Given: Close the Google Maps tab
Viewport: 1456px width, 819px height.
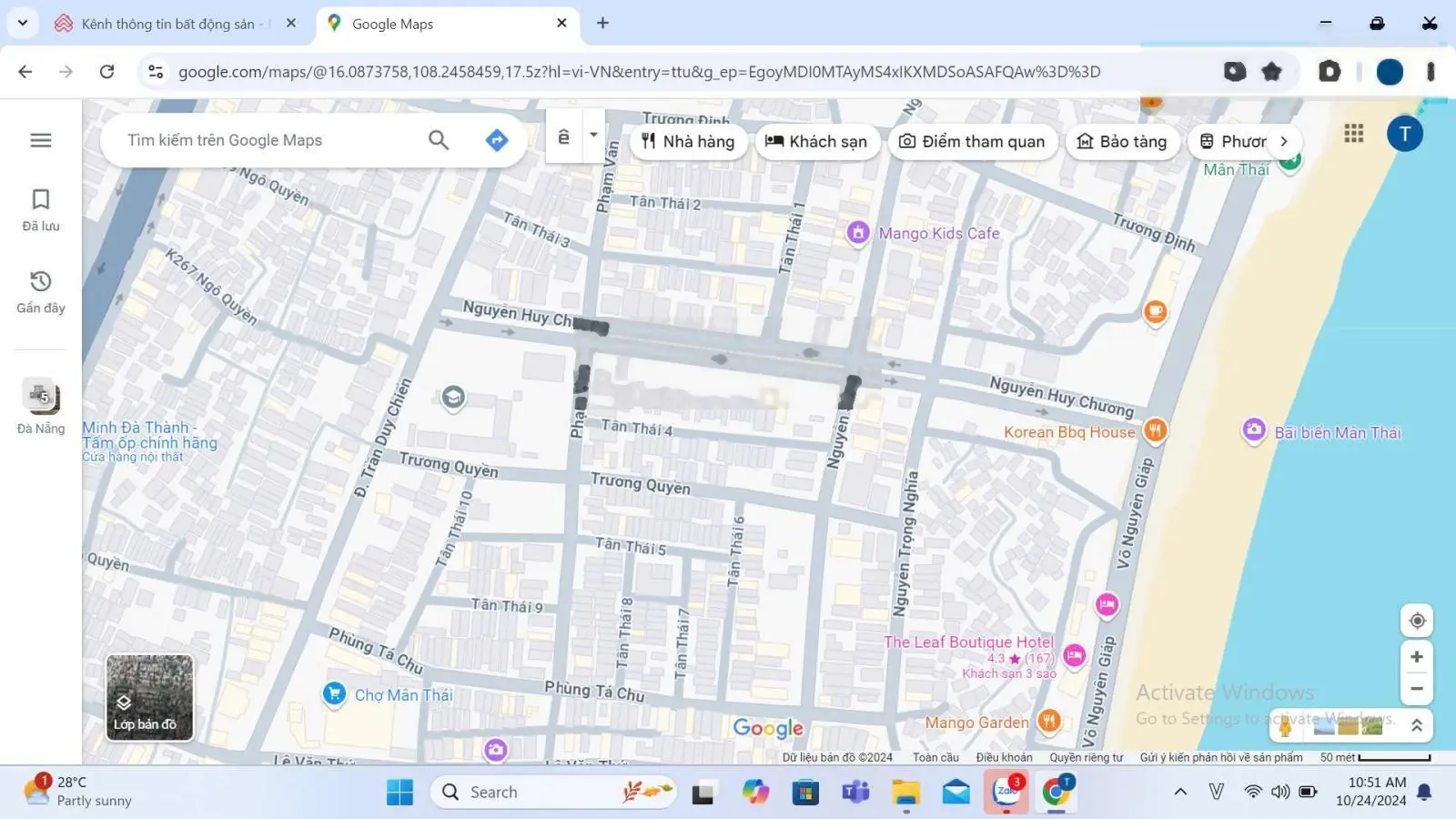Looking at the screenshot, I should (x=561, y=24).
